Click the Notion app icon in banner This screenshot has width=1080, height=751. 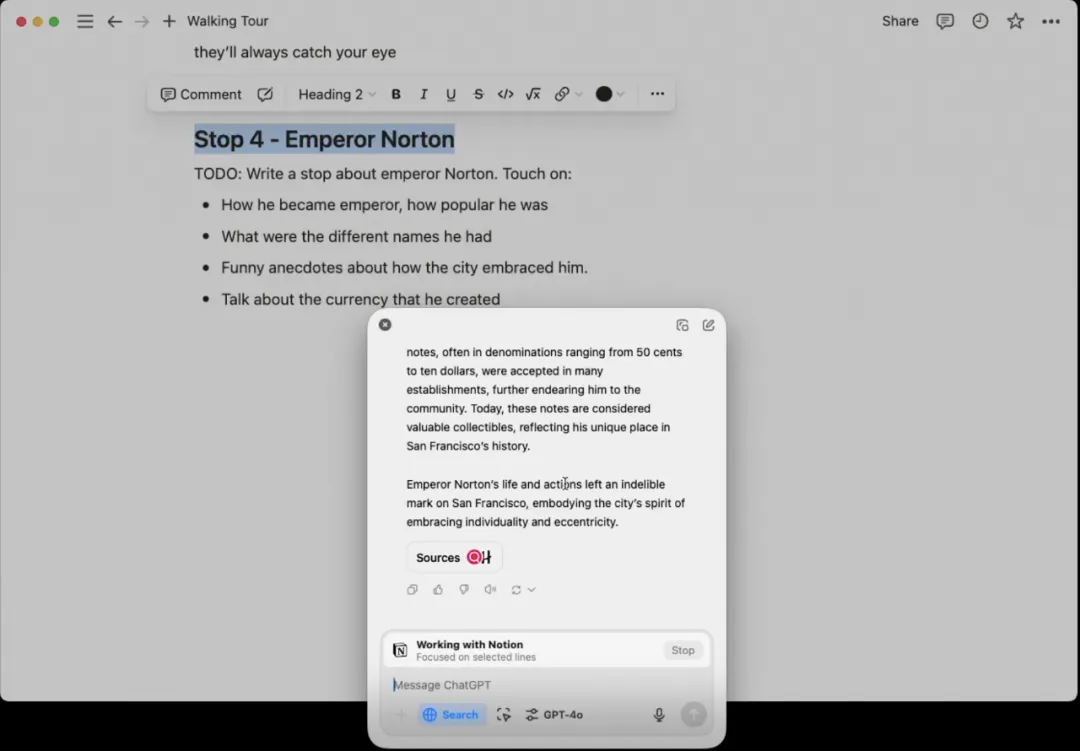click(x=399, y=650)
